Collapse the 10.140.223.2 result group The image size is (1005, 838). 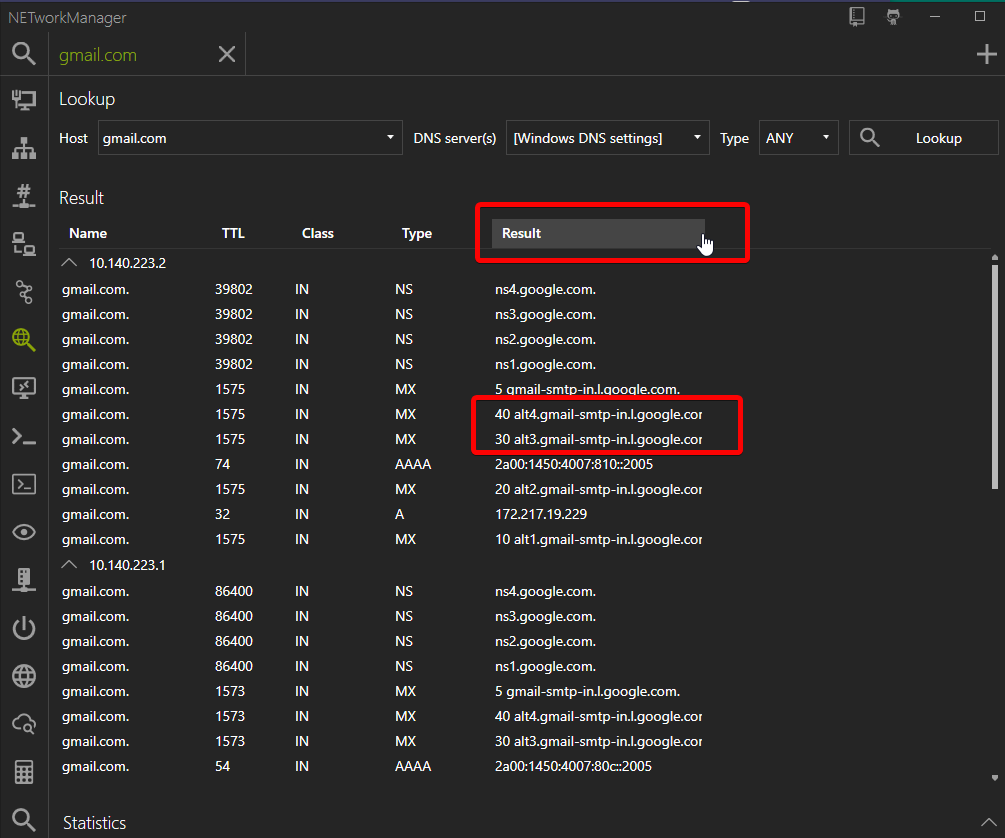pos(69,262)
